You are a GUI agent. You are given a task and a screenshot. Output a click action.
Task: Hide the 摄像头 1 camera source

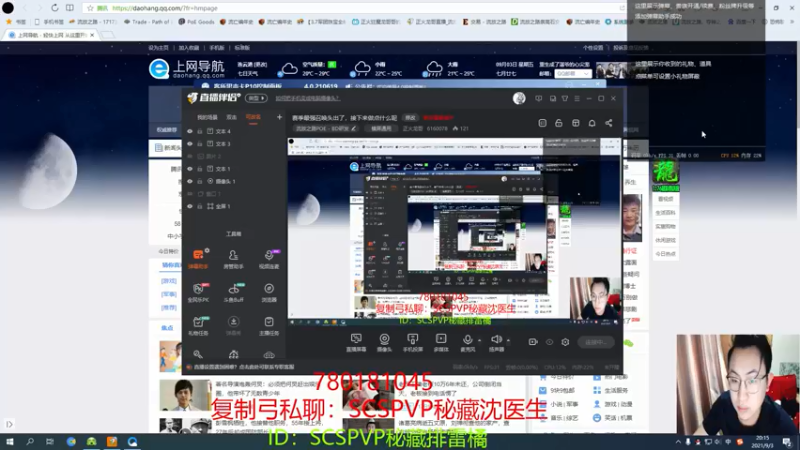click(x=190, y=181)
